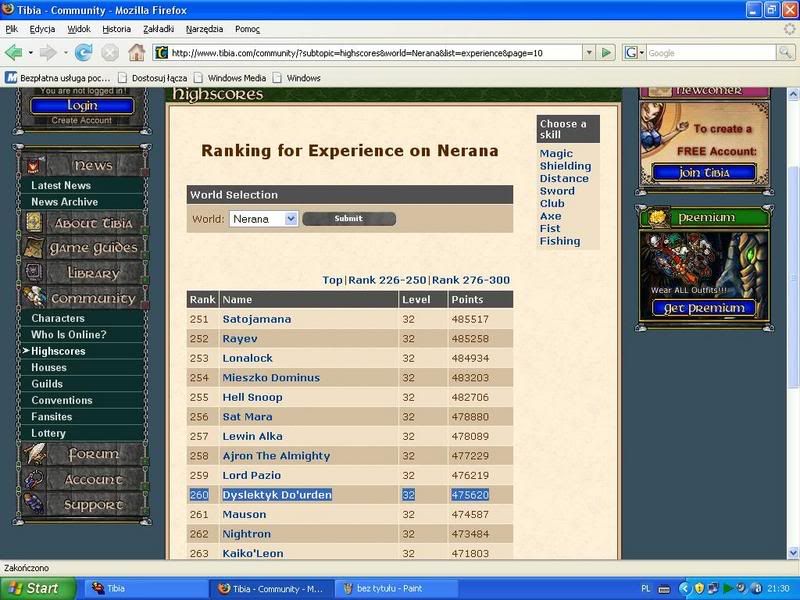The width and height of the screenshot is (800, 600).
Task: Jump to Top of rankings
Action: coord(332,280)
